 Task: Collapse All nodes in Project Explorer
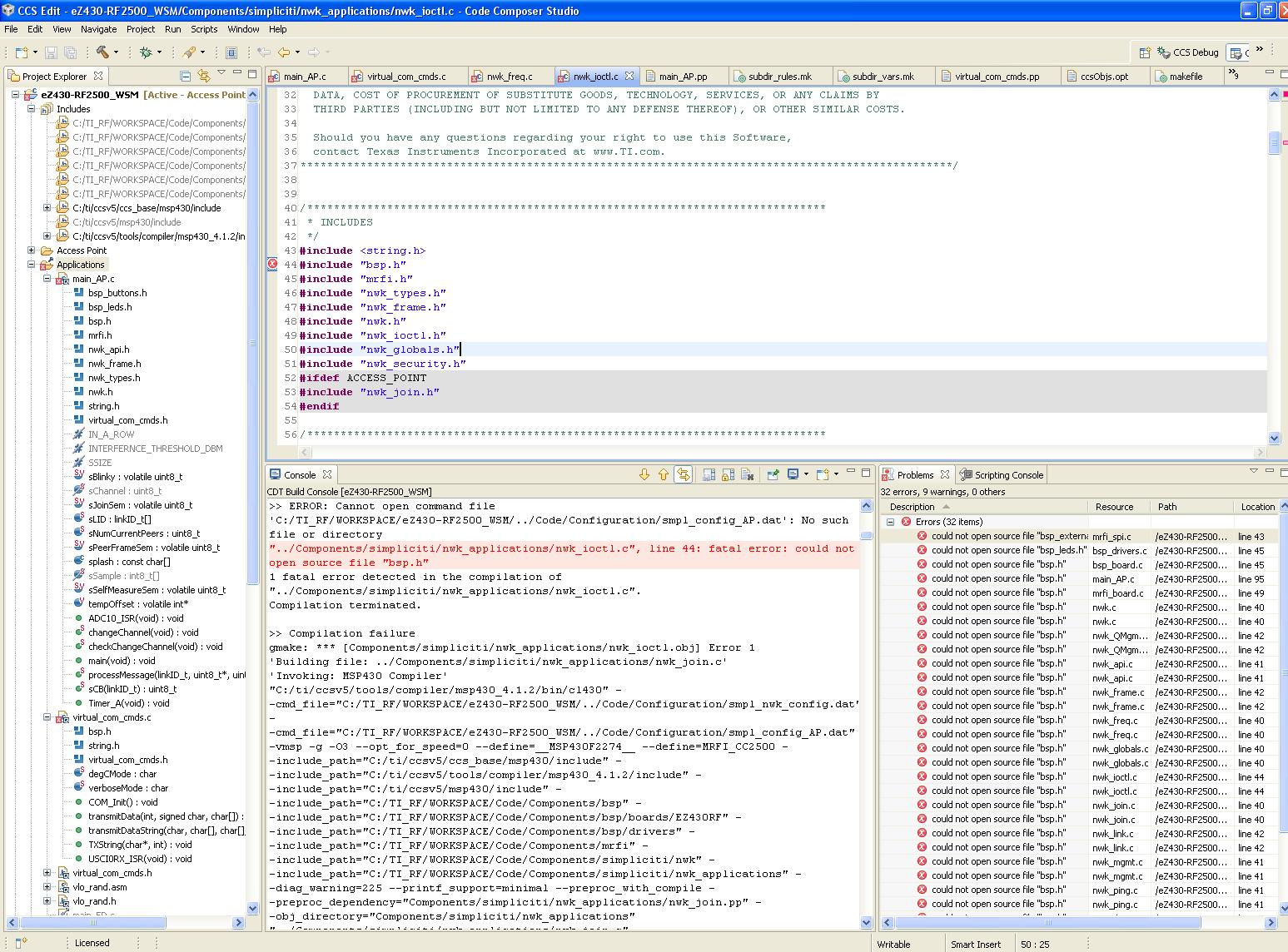pyautogui.click(x=185, y=75)
